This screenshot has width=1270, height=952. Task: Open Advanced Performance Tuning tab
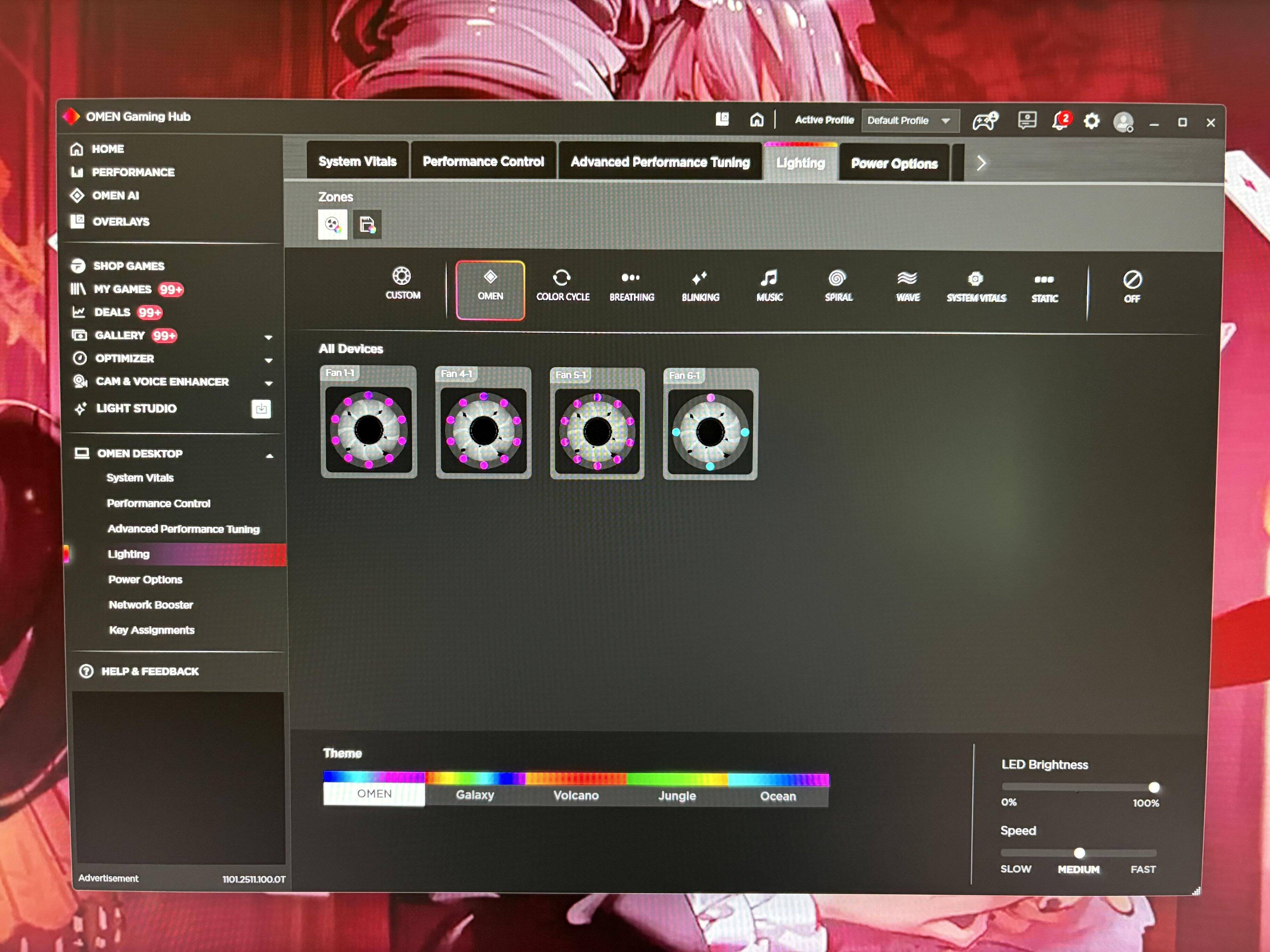click(x=660, y=162)
